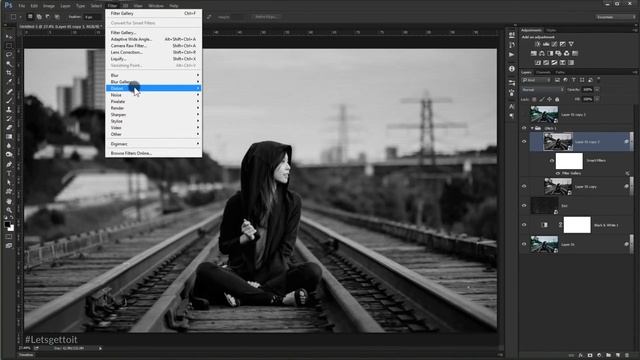The image size is (640, 360).
Task: Select the Move tool
Action: pos(9,37)
